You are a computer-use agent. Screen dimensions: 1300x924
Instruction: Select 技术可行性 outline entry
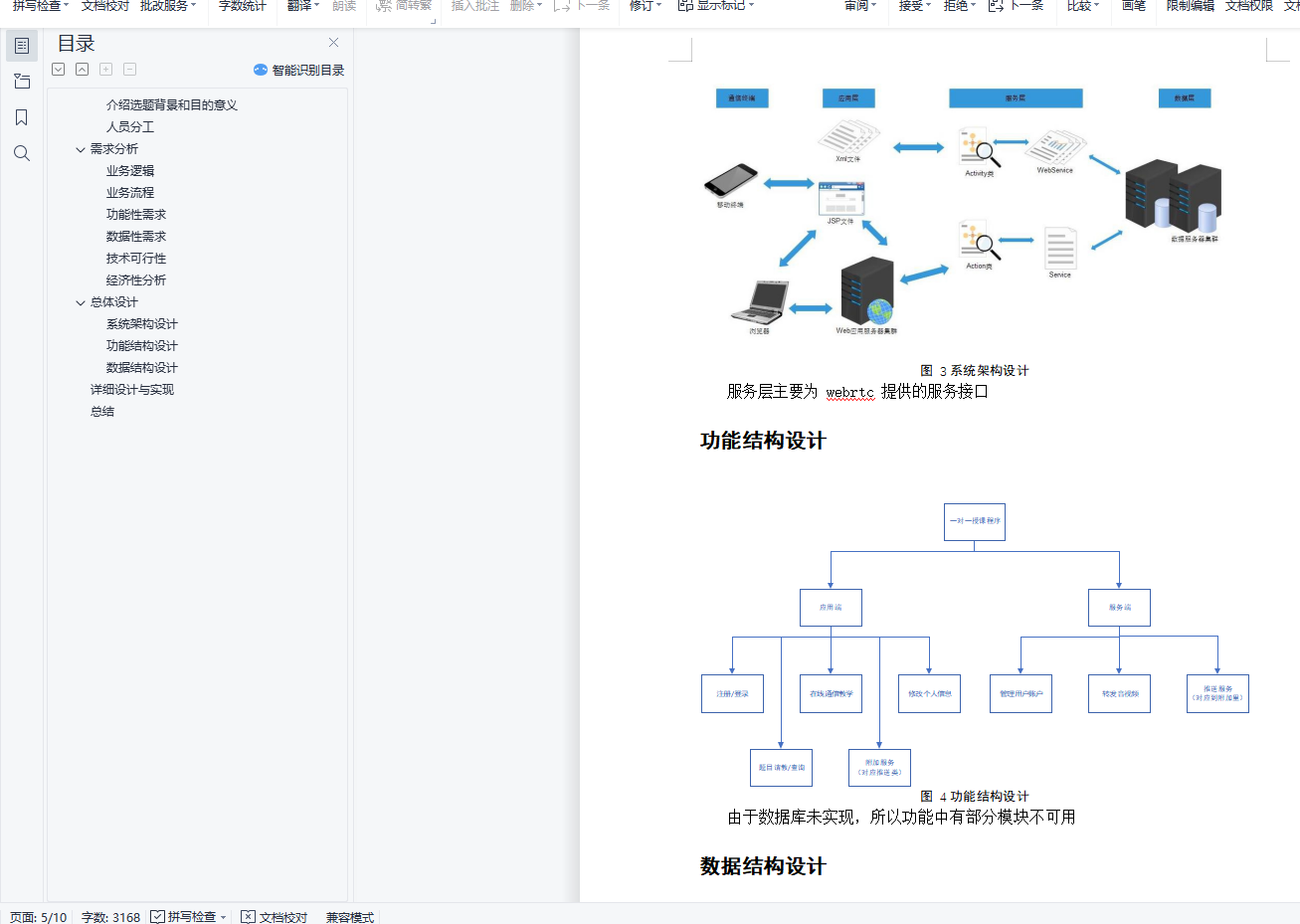[x=136, y=258]
